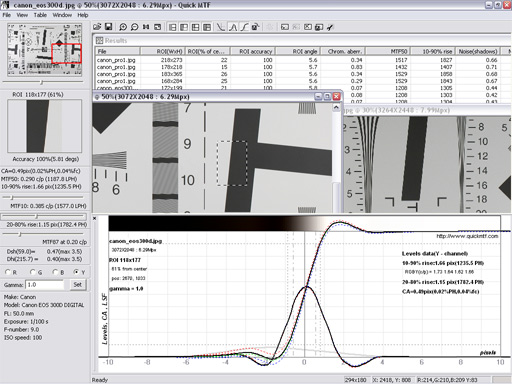512x384 pixels.
Task: Click the stacked windows icon
Action: point(319,27)
